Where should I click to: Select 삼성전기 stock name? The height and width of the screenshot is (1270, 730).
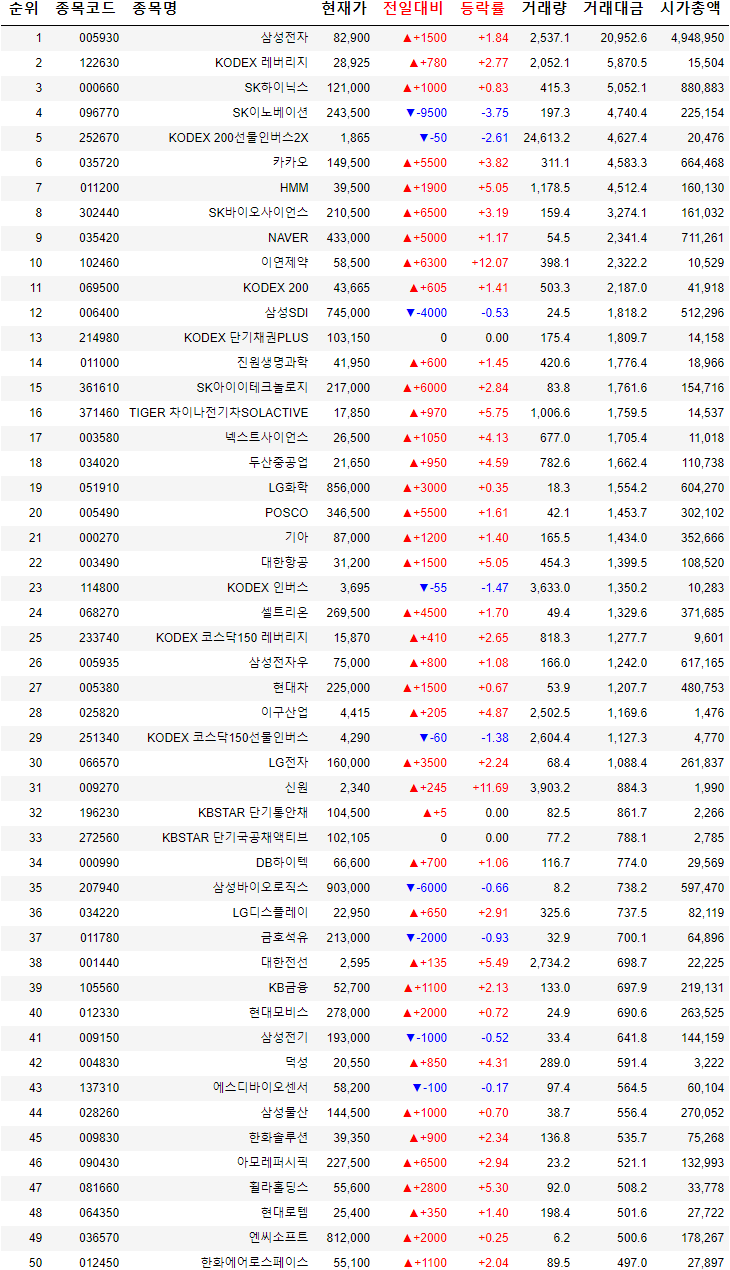[x=284, y=1038]
